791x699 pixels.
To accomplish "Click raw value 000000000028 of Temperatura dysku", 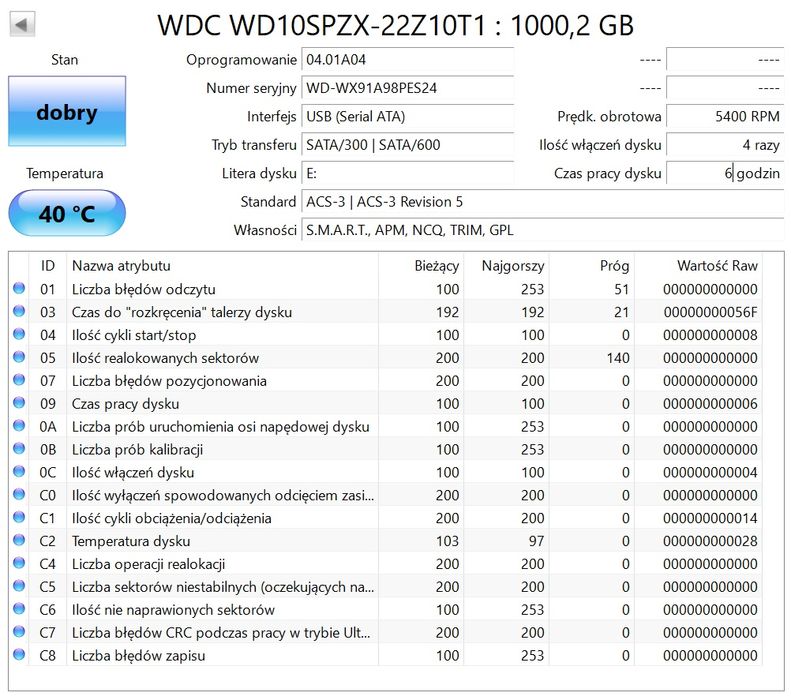I will pos(710,541).
